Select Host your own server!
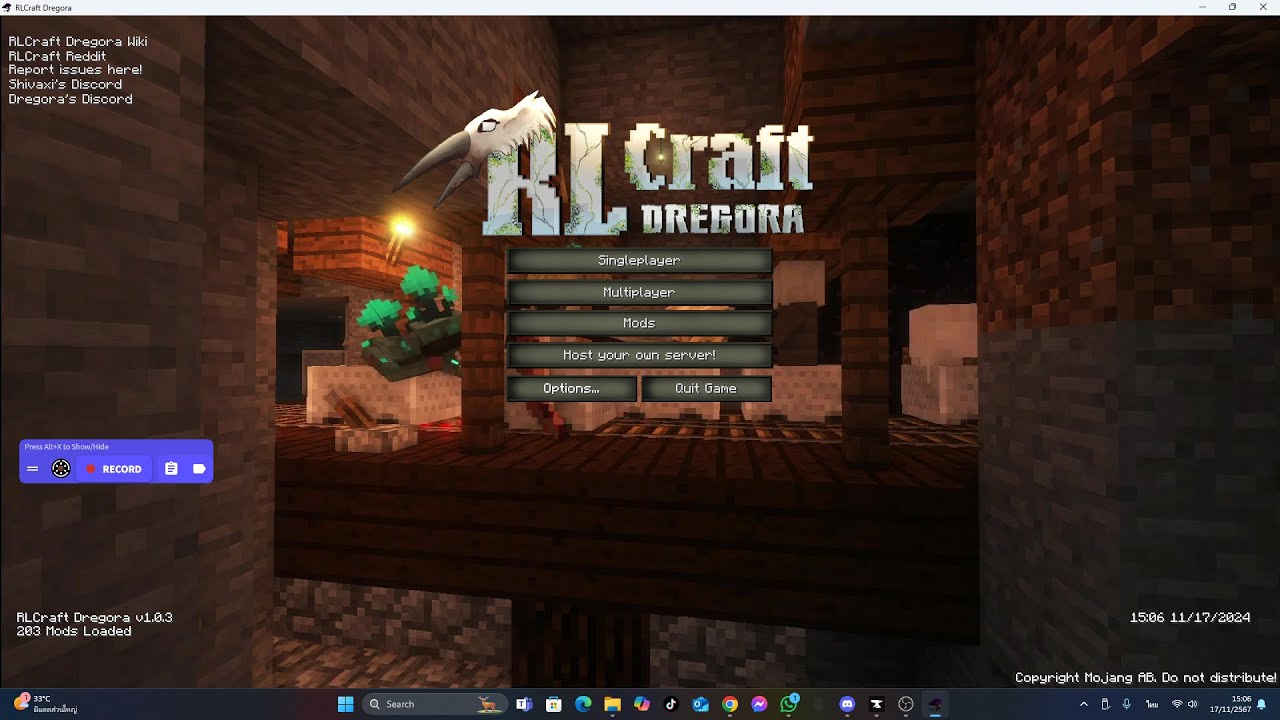Viewport: 1280px width, 720px height. point(639,355)
